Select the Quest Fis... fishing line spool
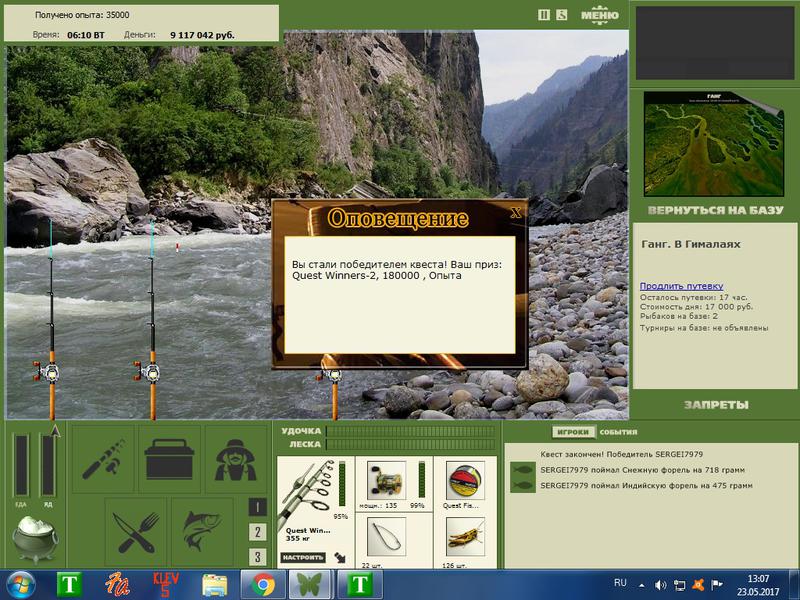 pos(465,481)
